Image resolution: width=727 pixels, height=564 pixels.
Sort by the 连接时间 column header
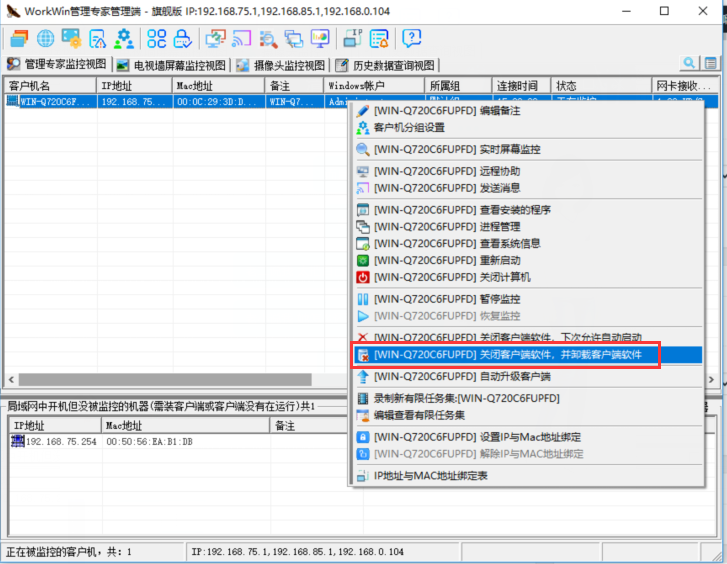coord(522,86)
